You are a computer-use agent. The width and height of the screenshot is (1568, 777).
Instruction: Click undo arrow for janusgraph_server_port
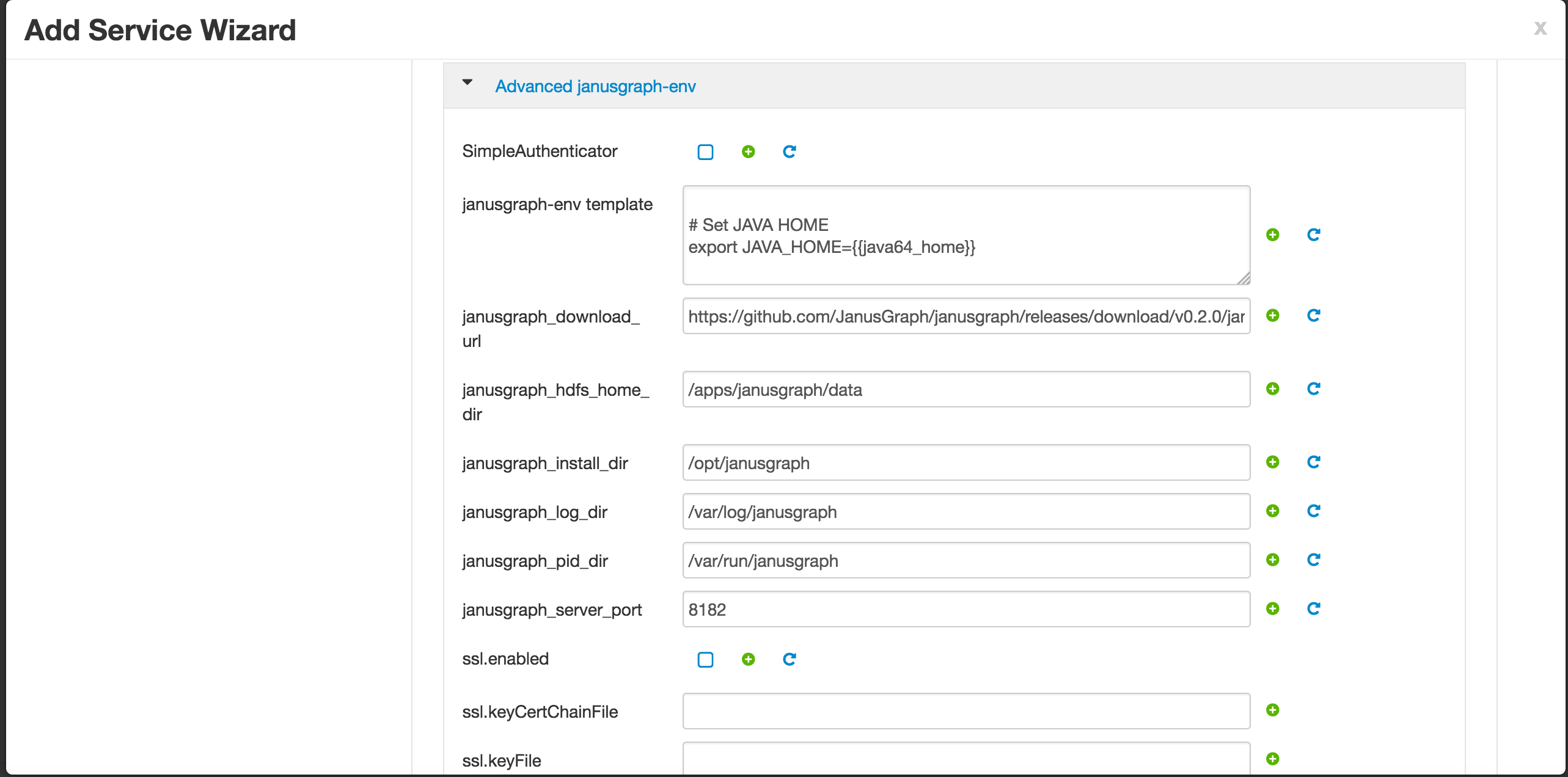pos(1314,608)
